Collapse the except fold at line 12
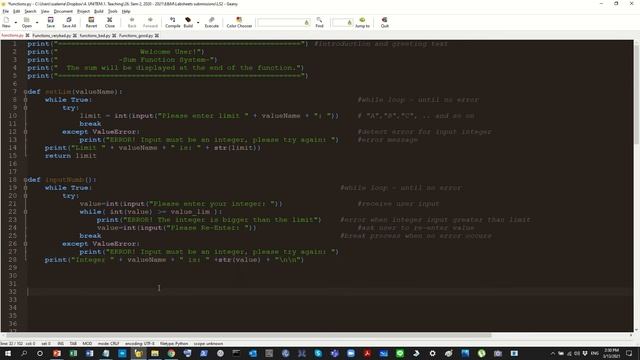640x360 pixels. (25, 132)
